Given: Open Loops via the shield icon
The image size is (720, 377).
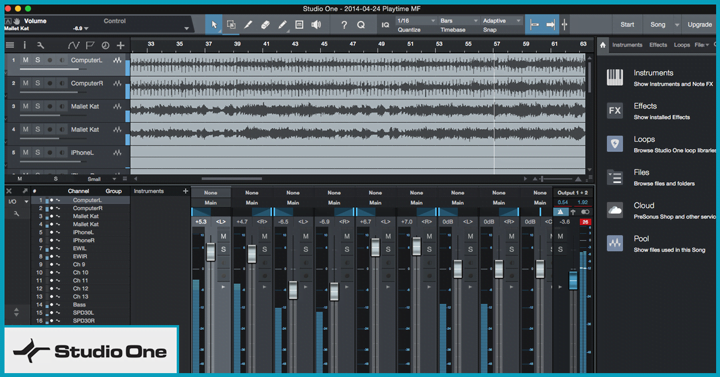Looking at the screenshot, I should coord(615,144).
